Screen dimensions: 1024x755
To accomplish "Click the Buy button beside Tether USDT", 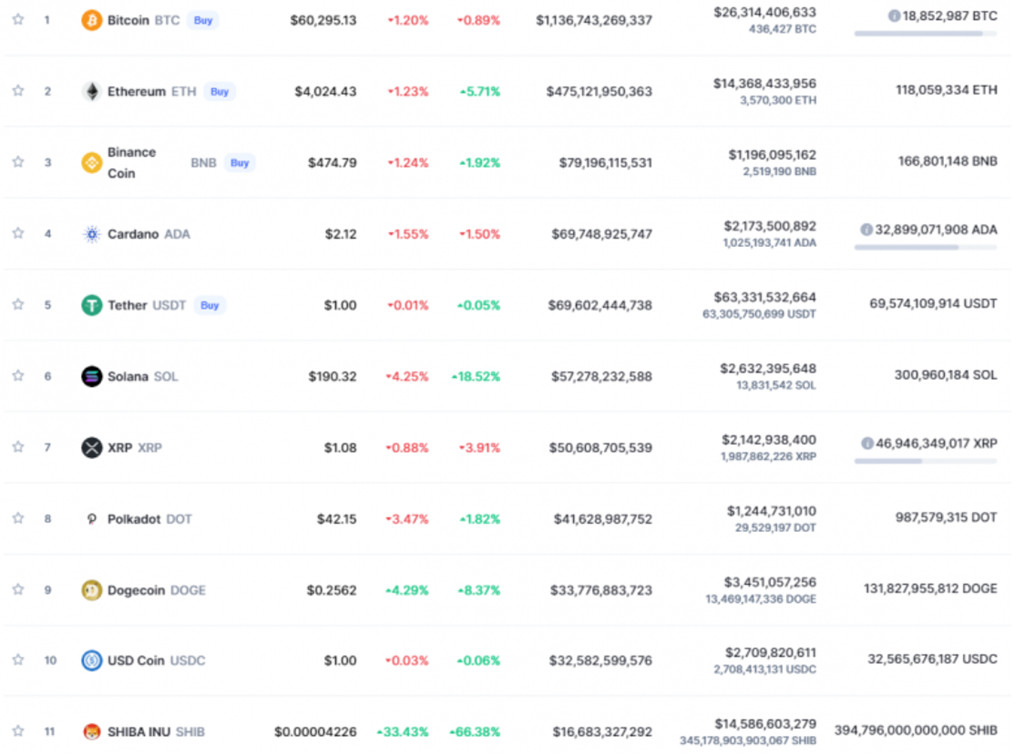I will click(x=210, y=305).
